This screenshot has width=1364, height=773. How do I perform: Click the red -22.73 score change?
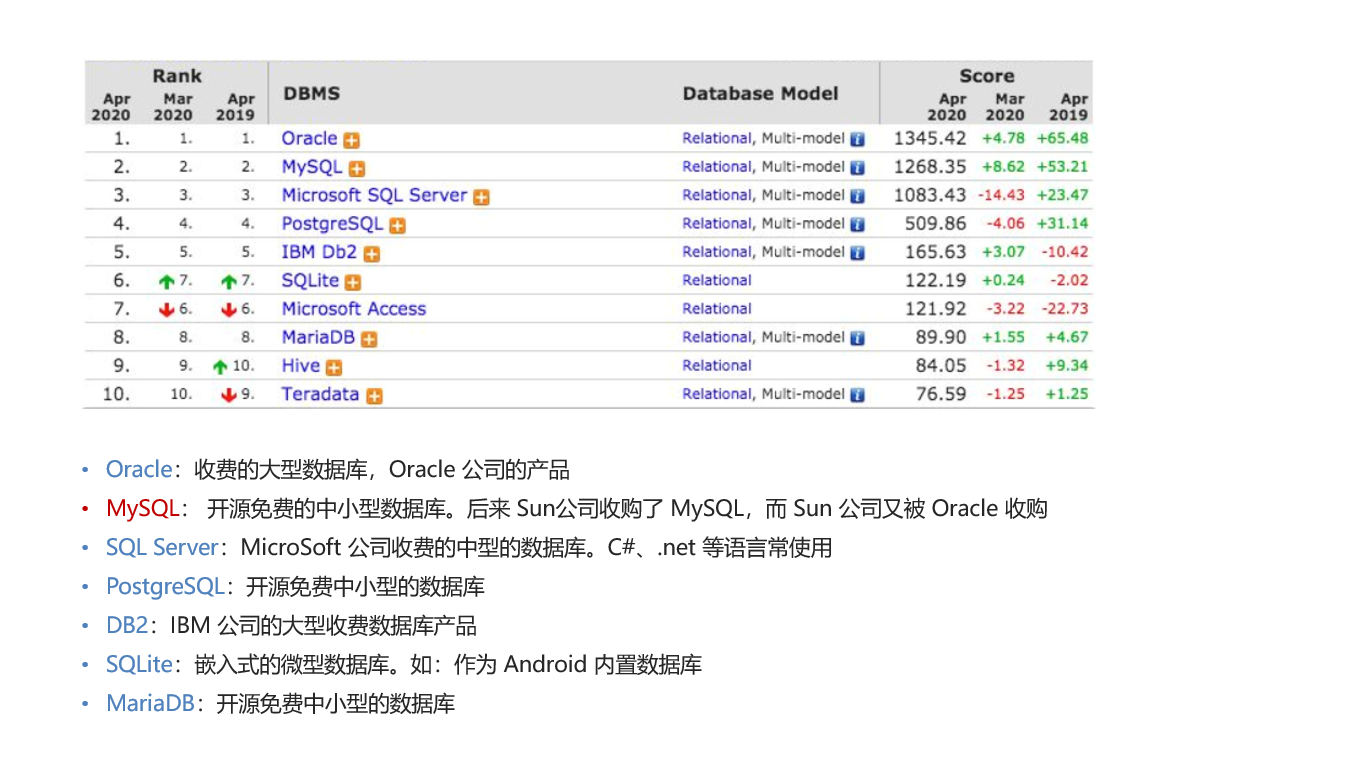click(1064, 309)
